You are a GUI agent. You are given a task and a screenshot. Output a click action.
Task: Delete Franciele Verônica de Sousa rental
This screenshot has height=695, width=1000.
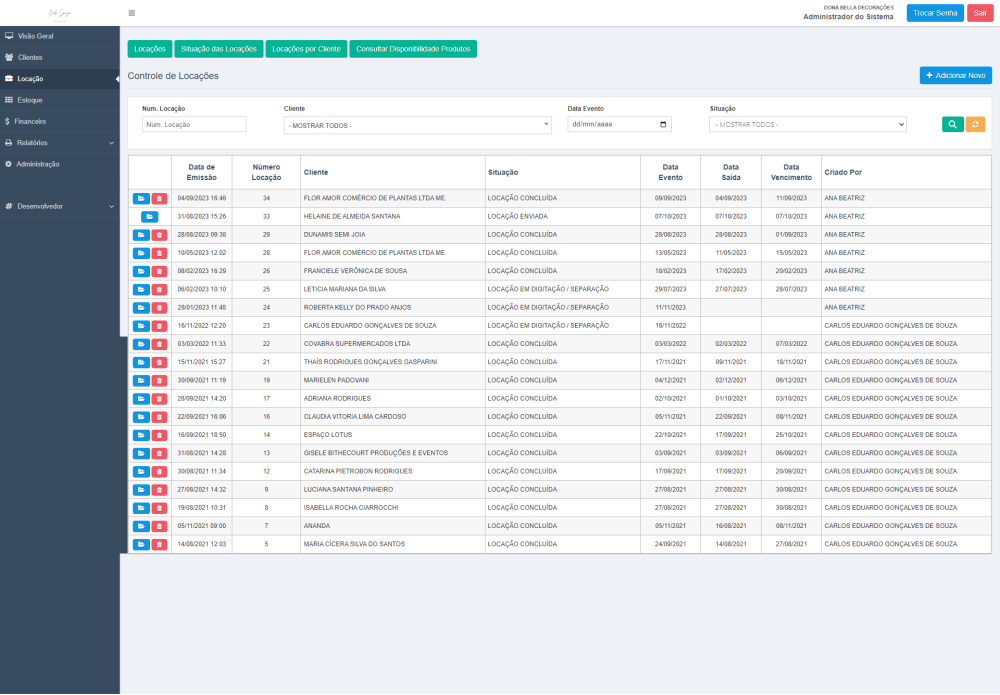(159, 271)
